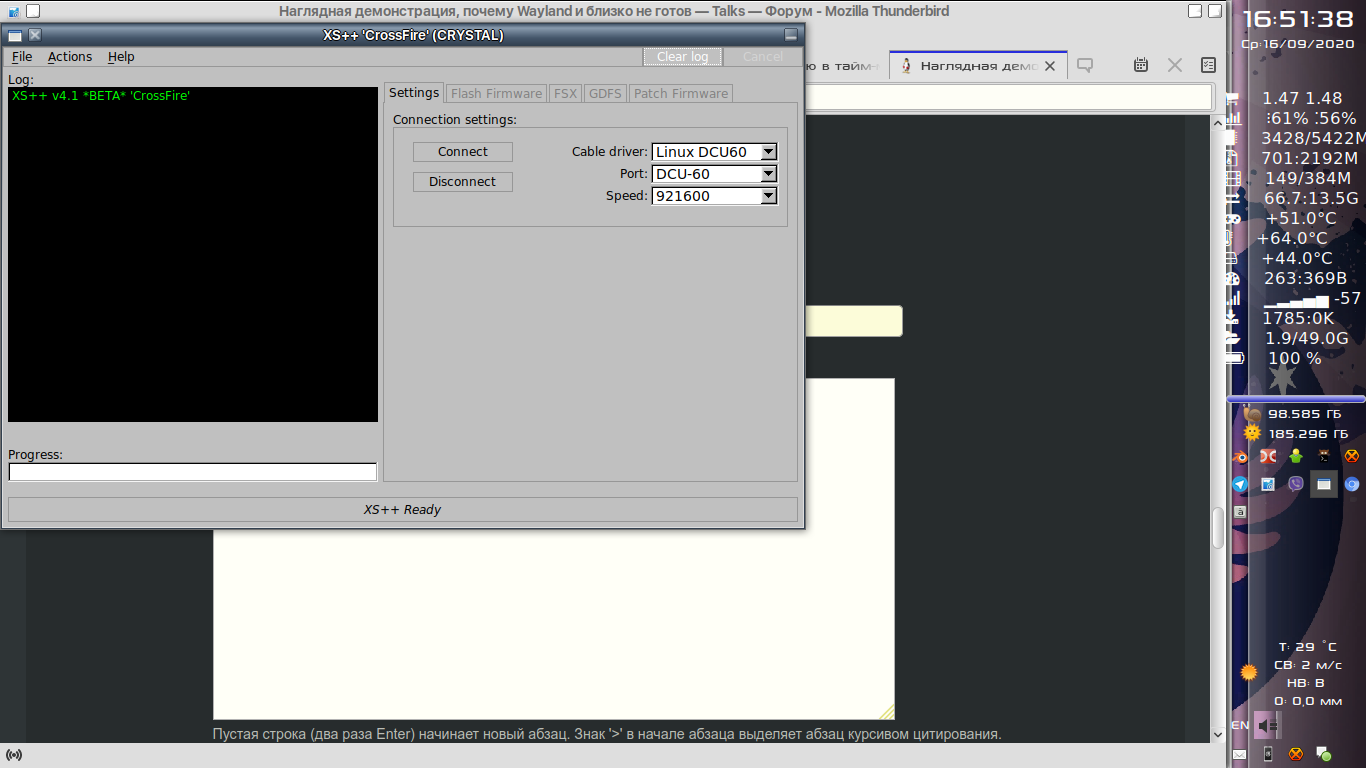This screenshot has height=768, width=1366.
Task: Switch the EN keyboard layout indicator
Action: (1240, 725)
